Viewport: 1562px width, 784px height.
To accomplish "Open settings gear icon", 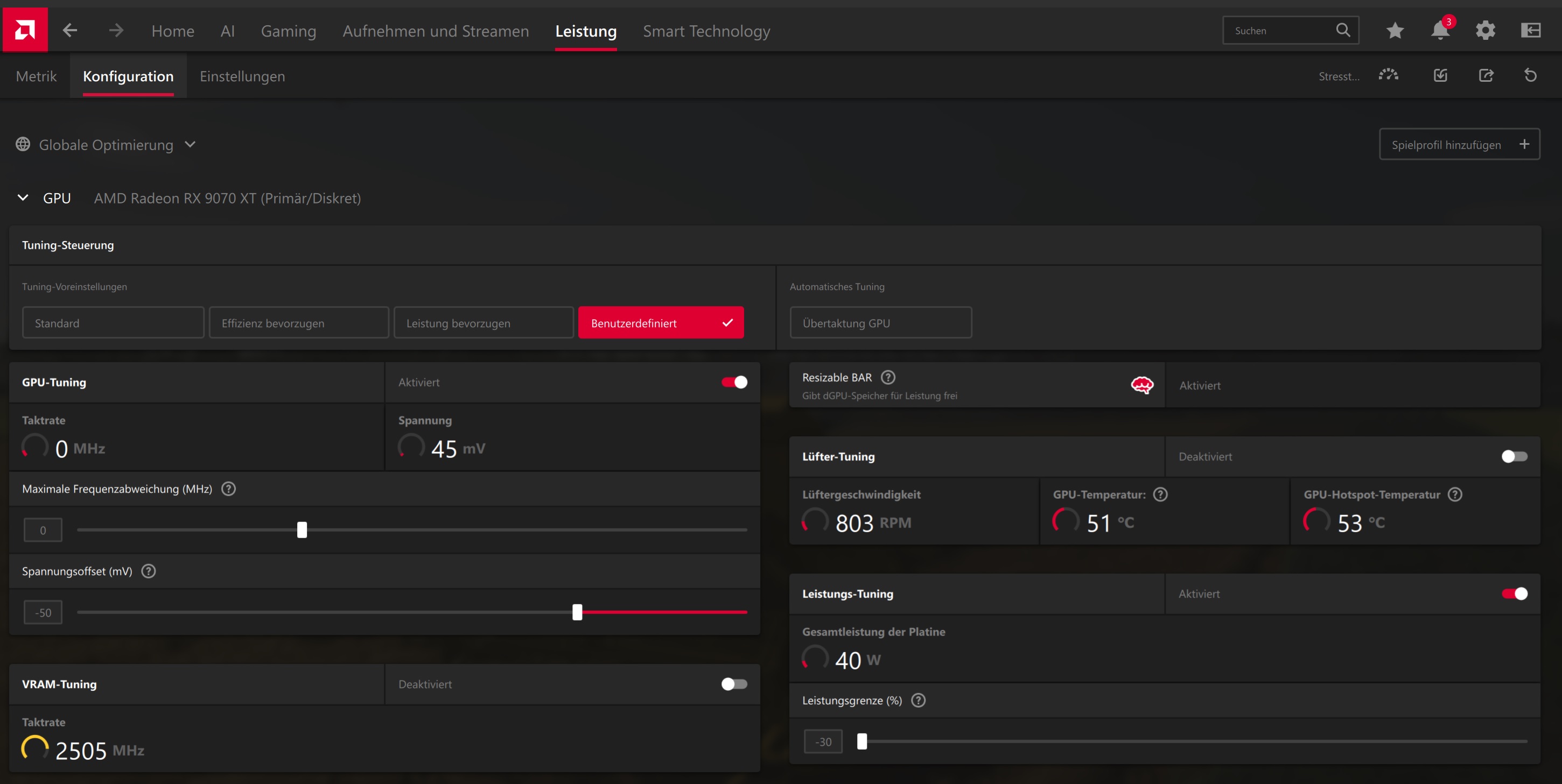I will tap(1485, 30).
